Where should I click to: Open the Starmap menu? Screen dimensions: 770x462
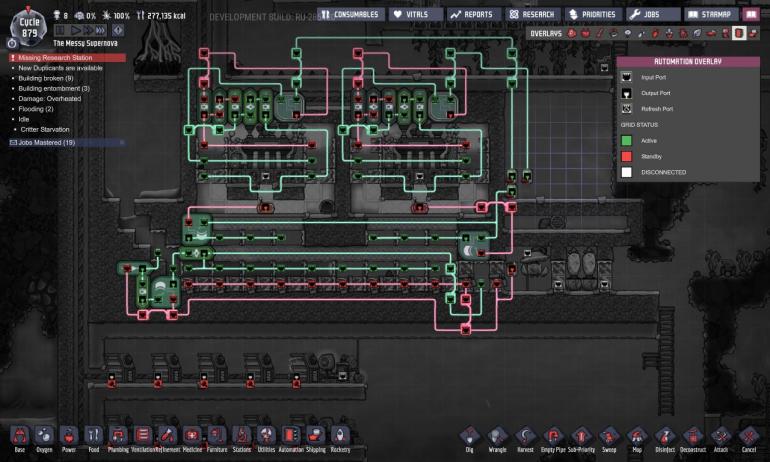711,14
